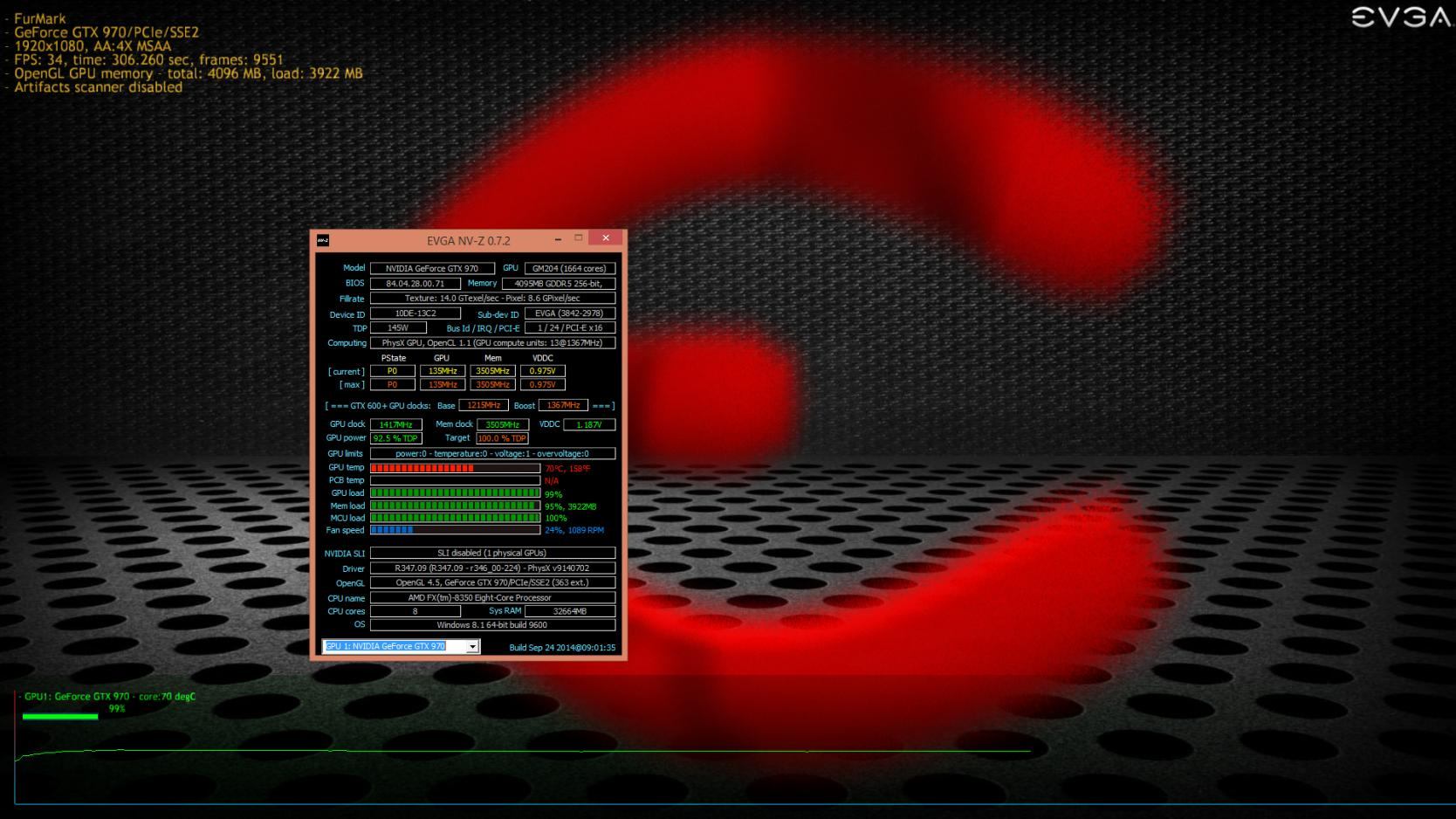Click the green MCU load bar
This screenshot has height=819, width=1456.
pos(455,518)
